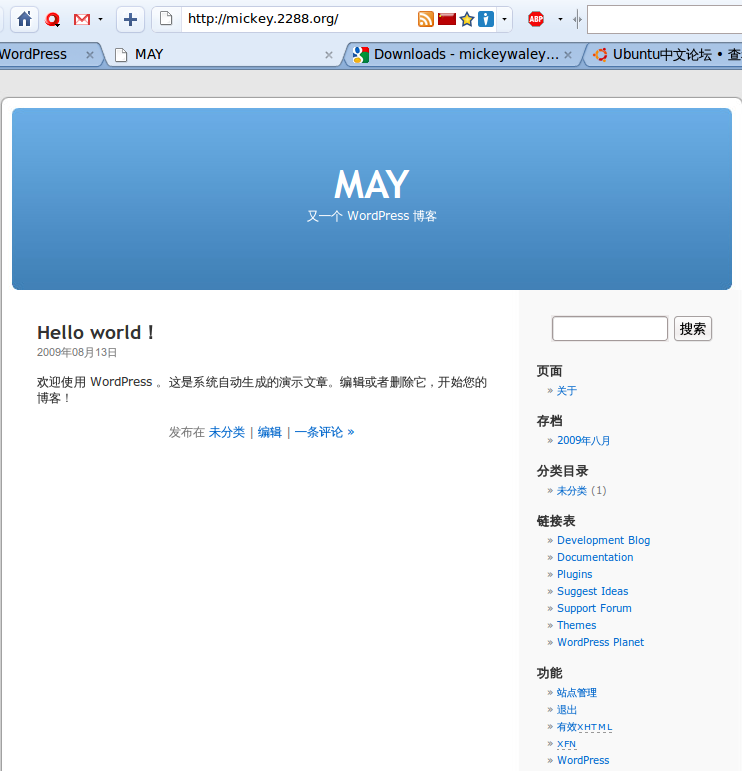742x771 pixels.
Task: Click the 分类目录 sidebar heading
Action: 562,471
